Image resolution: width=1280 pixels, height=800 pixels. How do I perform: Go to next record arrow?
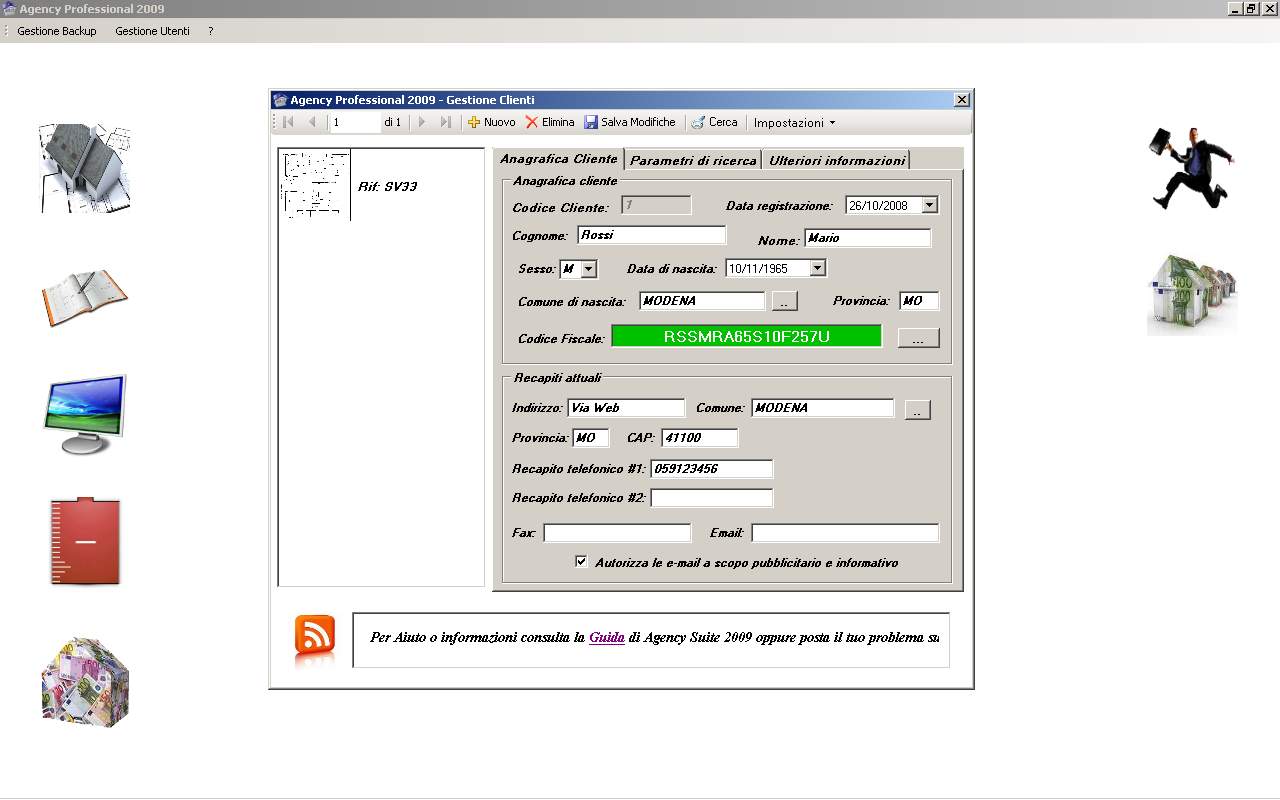[422, 122]
